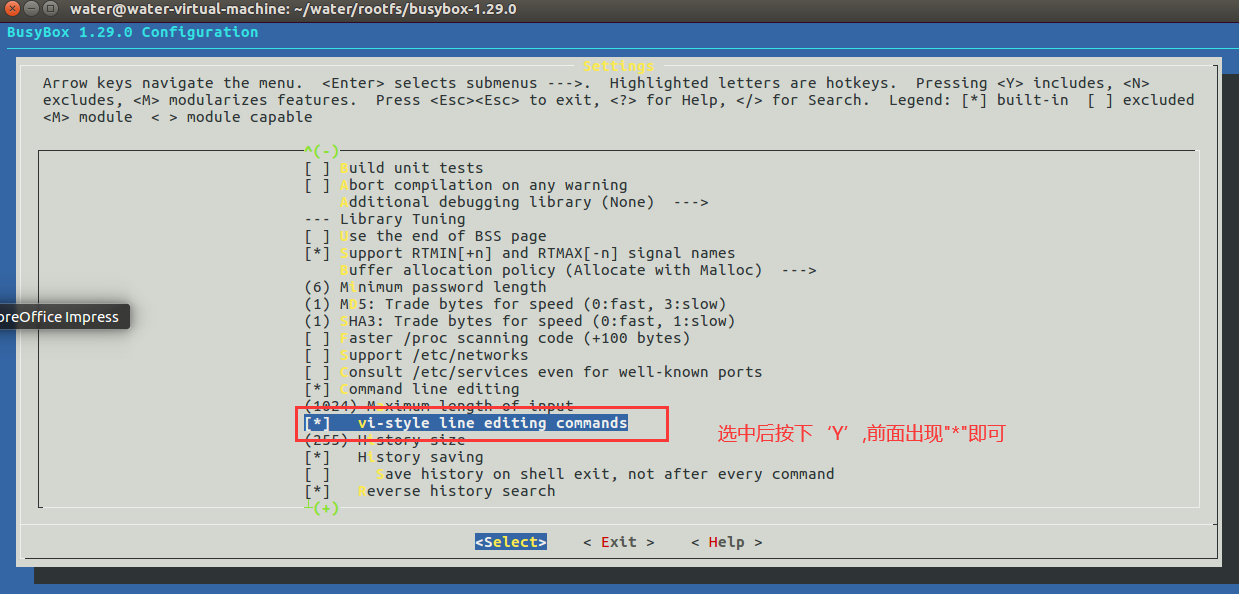Toggle vi-style line editing commands option
Viewport: 1239px width, 594px height.
pos(466,423)
